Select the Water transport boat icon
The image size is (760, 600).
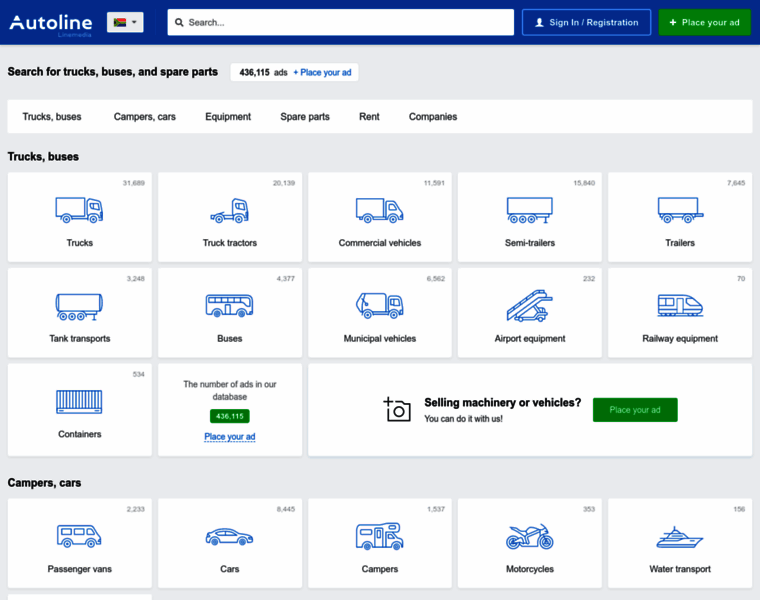click(x=679, y=537)
